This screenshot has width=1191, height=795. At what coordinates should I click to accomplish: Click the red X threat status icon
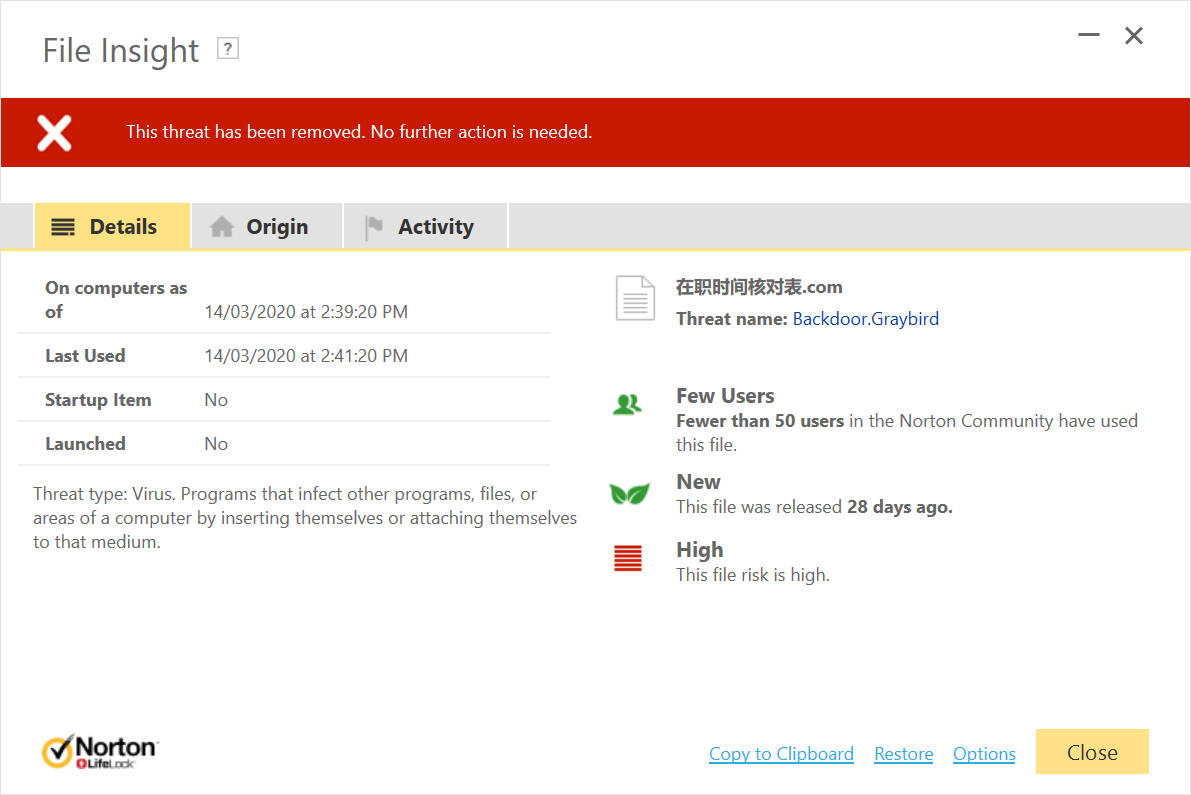54,132
